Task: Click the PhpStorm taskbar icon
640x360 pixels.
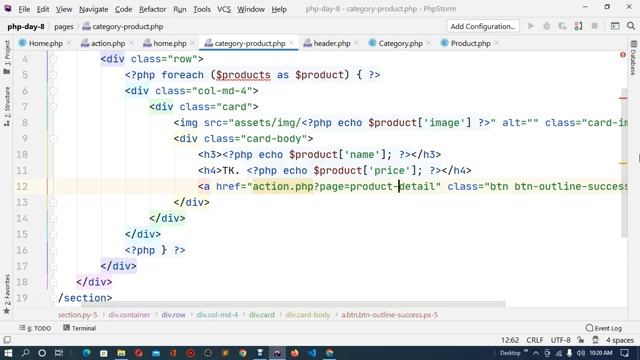Action: click(x=277, y=353)
